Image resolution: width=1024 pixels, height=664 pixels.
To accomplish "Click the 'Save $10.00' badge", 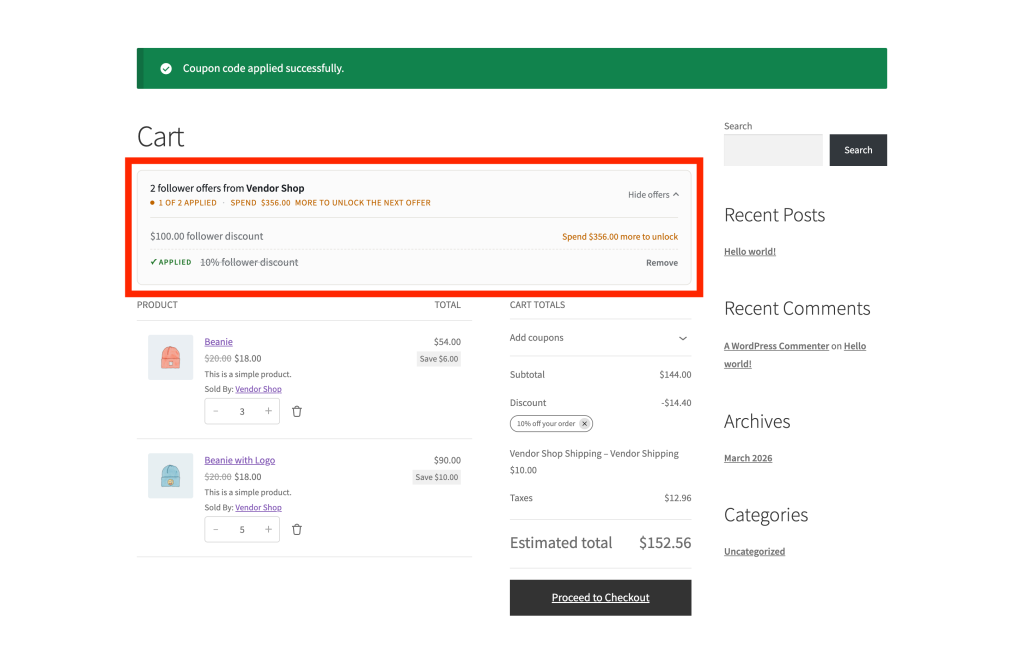I will point(437,477).
